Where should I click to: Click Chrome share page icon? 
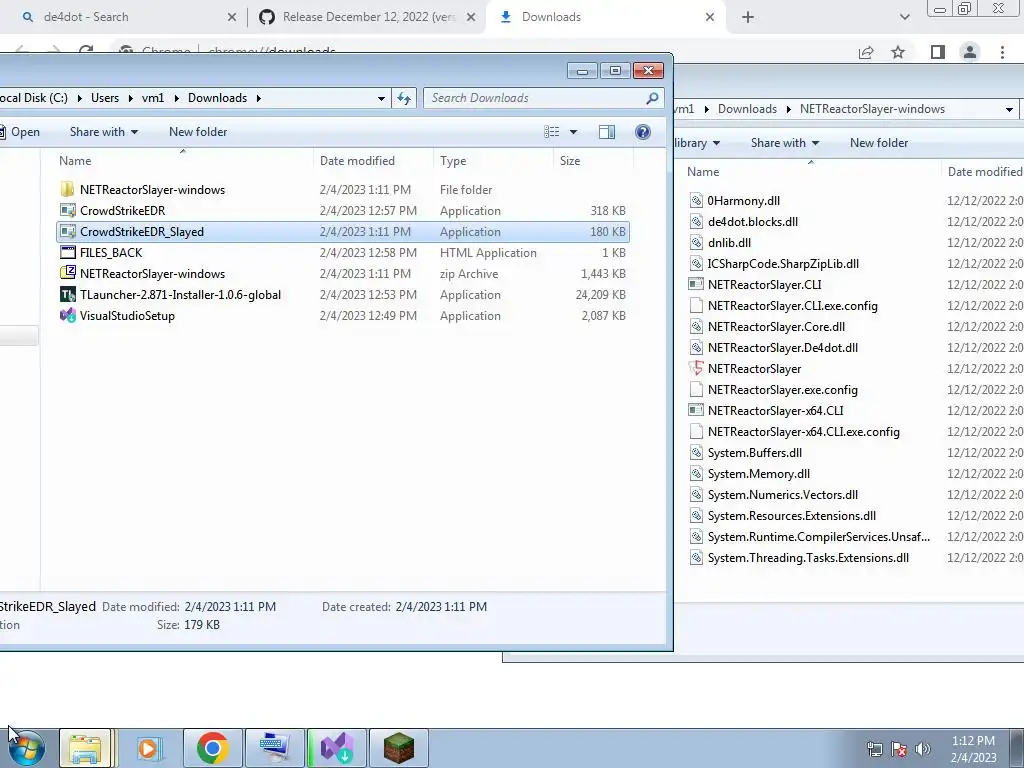(x=866, y=52)
